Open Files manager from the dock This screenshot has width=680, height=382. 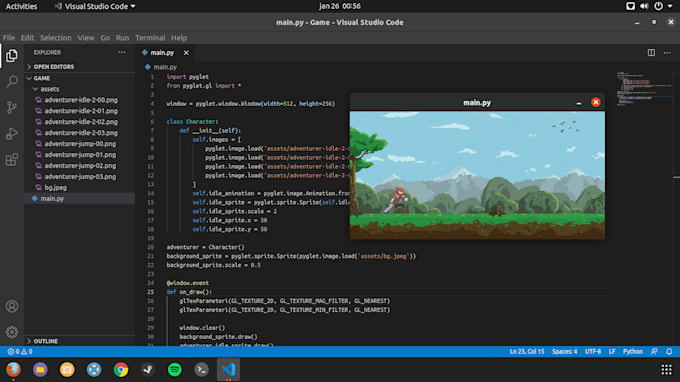40,369
